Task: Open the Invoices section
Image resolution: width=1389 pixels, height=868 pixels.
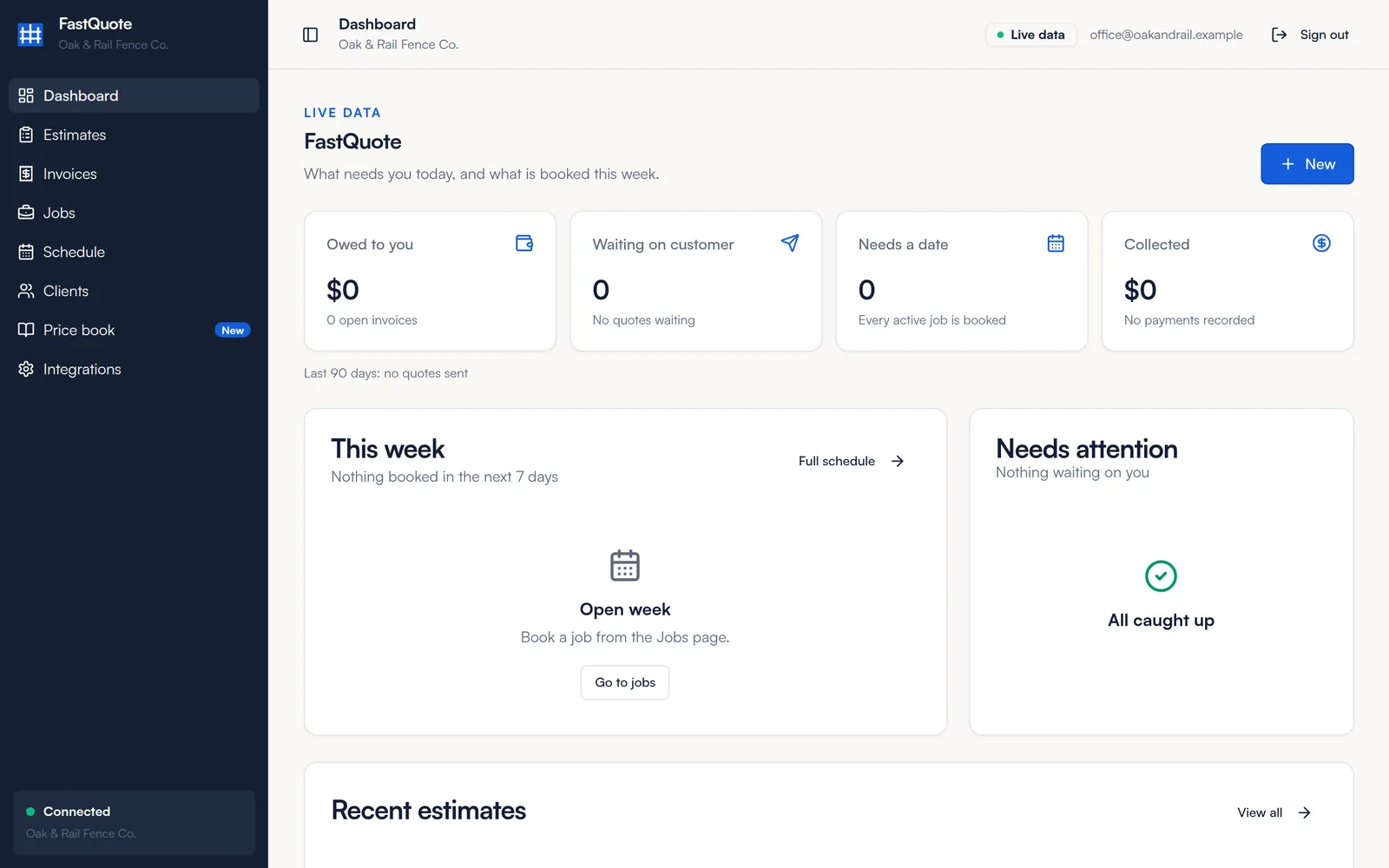Action: pyautogui.click(x=134, y=174)
